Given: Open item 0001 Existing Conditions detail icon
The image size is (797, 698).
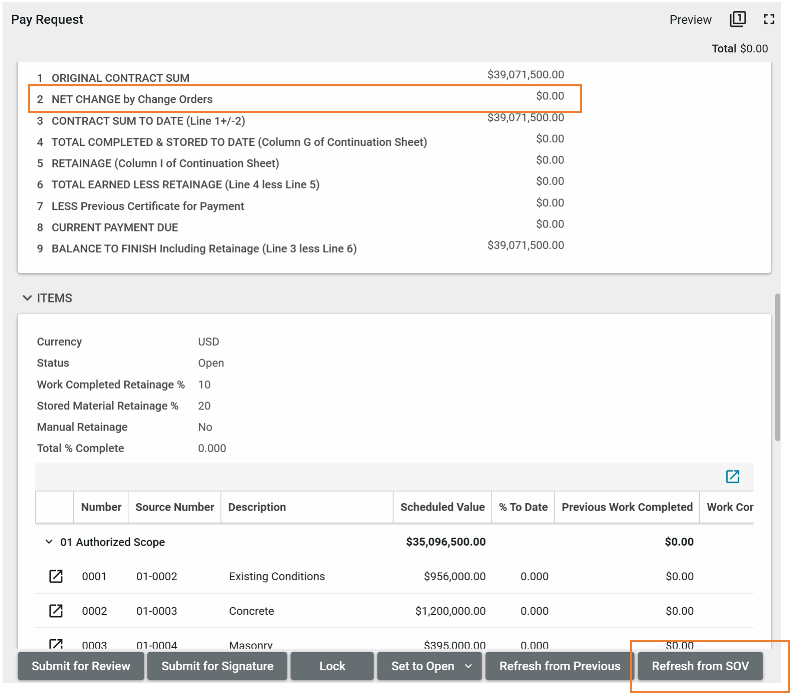Looking at the screenshot, I should point(56,577).
